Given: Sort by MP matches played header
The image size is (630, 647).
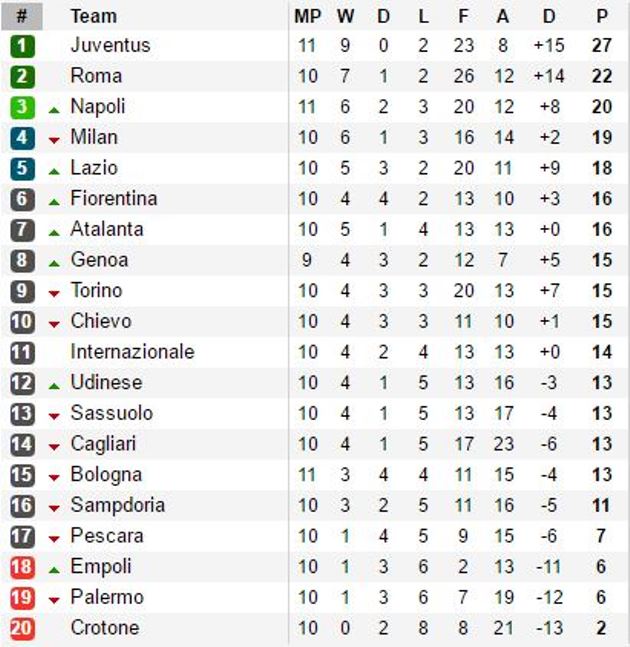Looking at the screenshot, I should (x=308, y=16).
